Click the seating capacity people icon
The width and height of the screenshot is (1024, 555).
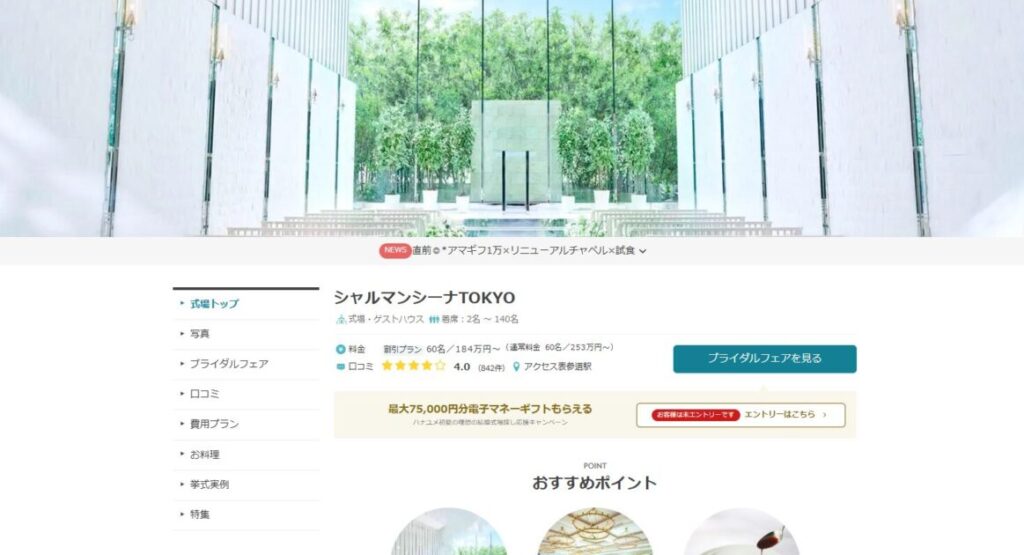[x=434, y=320]
